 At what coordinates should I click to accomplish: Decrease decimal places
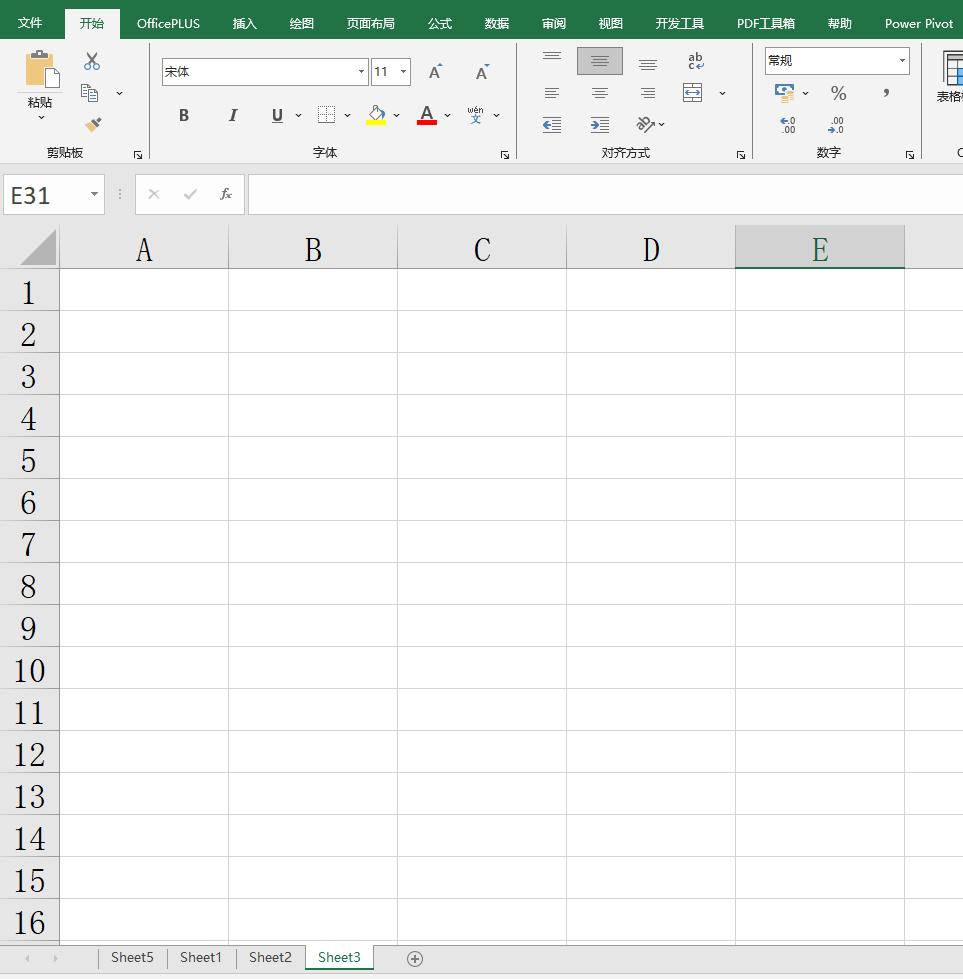pyautogui.click(x=836, y=125)
